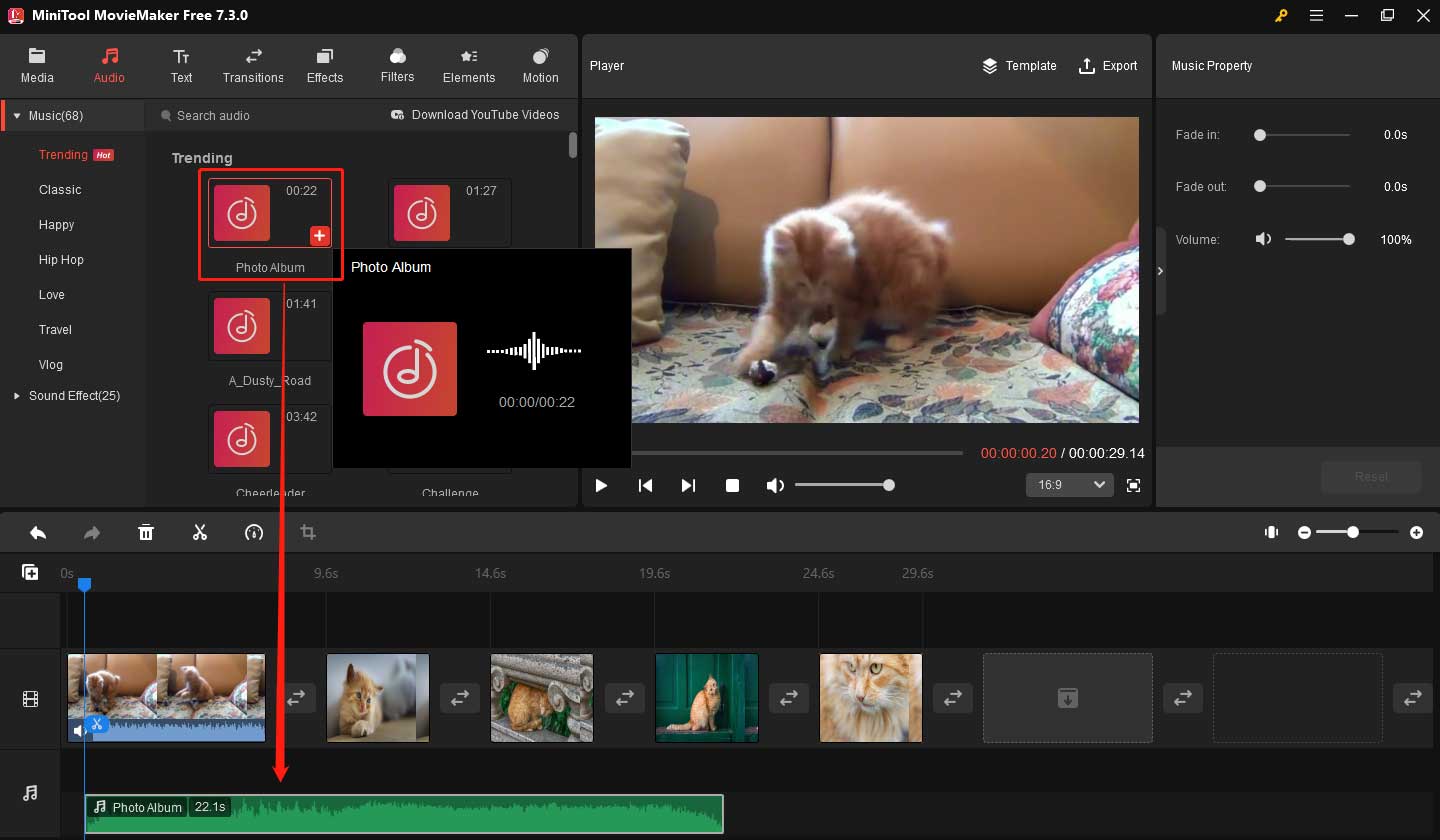Mute music via Volume speaker icon

[1264, 240]
